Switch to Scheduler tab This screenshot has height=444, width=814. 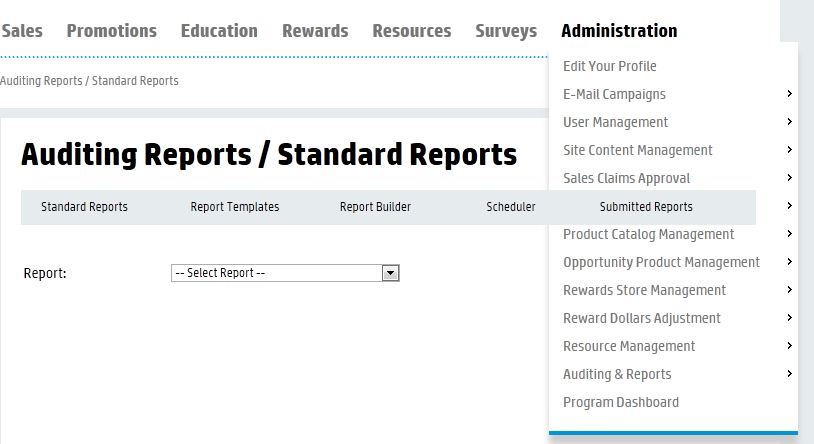point(511,207)
